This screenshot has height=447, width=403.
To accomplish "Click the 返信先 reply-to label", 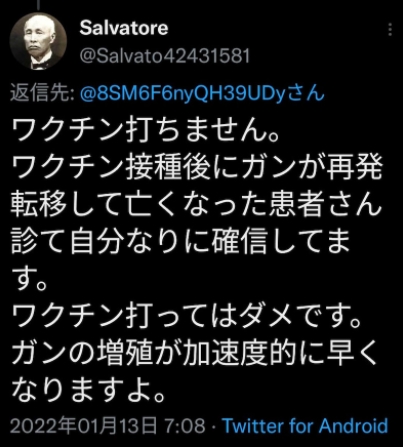I will (x=42, y=94).
